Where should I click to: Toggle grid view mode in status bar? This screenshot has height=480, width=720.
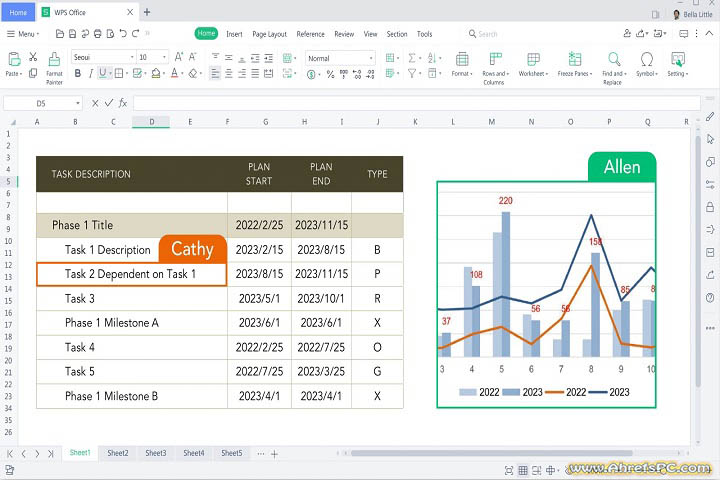pyautogui.click(x=523, y=470)
